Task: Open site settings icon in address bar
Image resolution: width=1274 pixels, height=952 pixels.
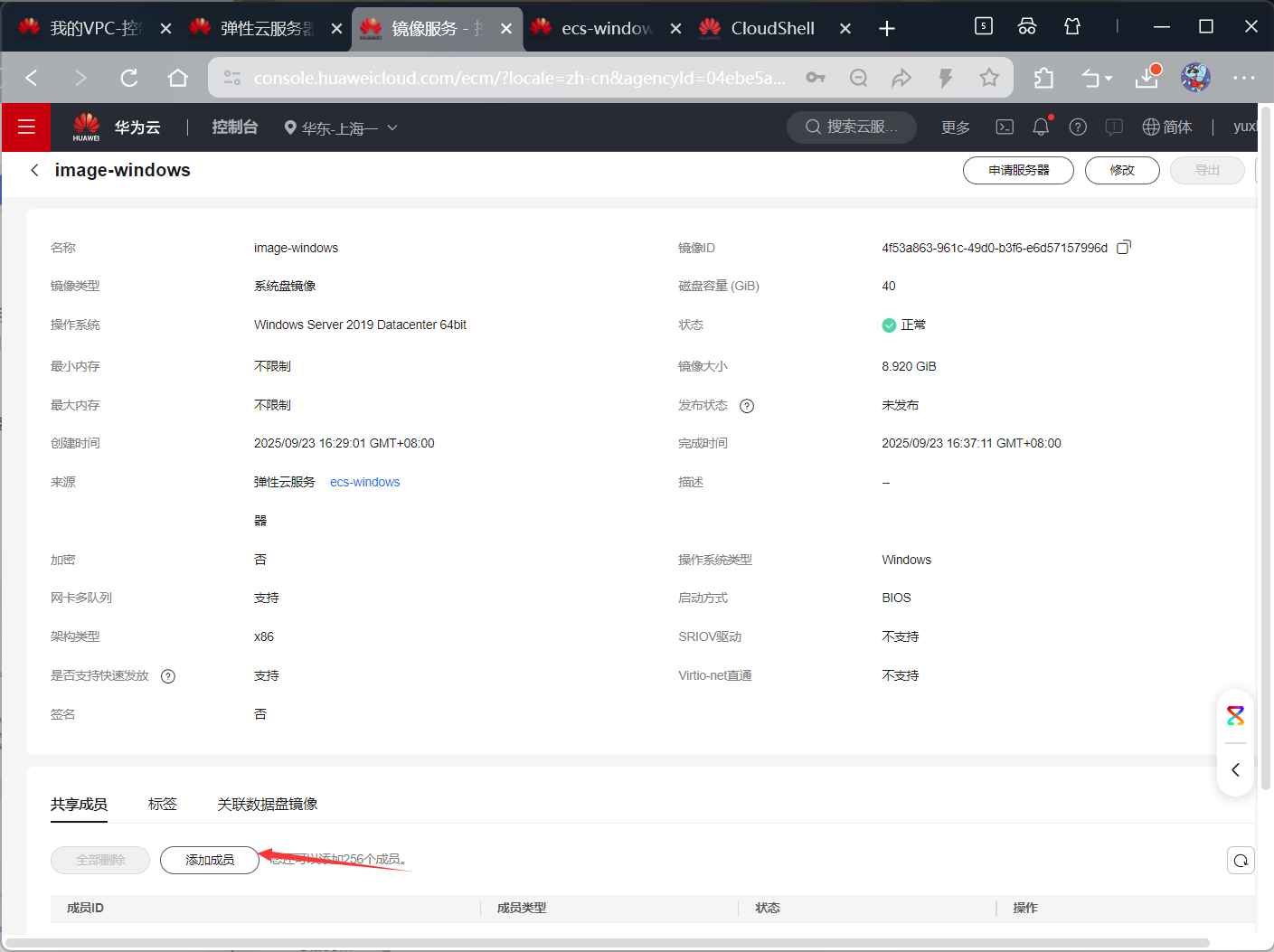Action: point(232,78)
